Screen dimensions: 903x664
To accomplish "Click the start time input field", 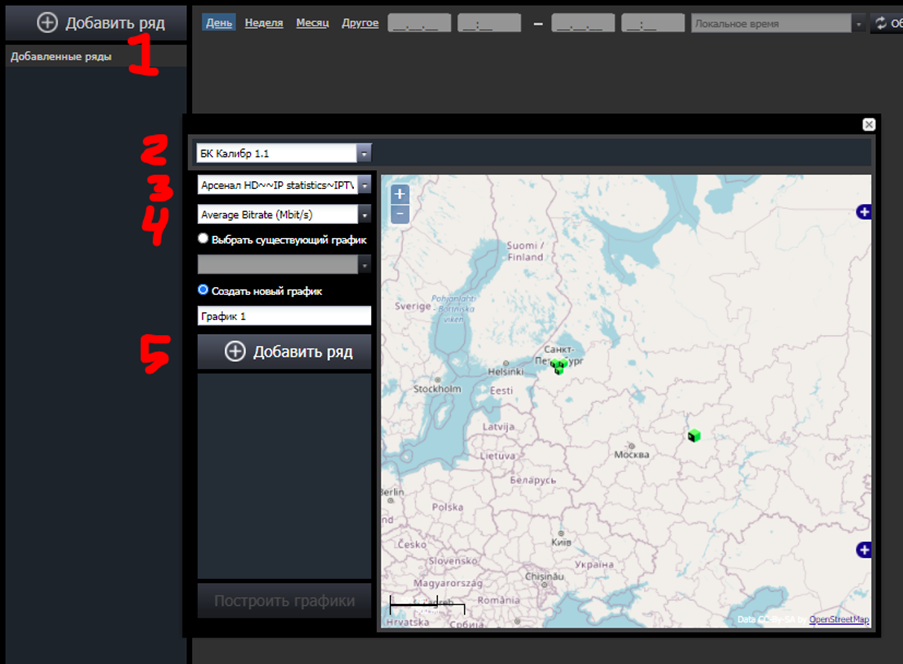I will pyautogui.click(x=489, y=23).
